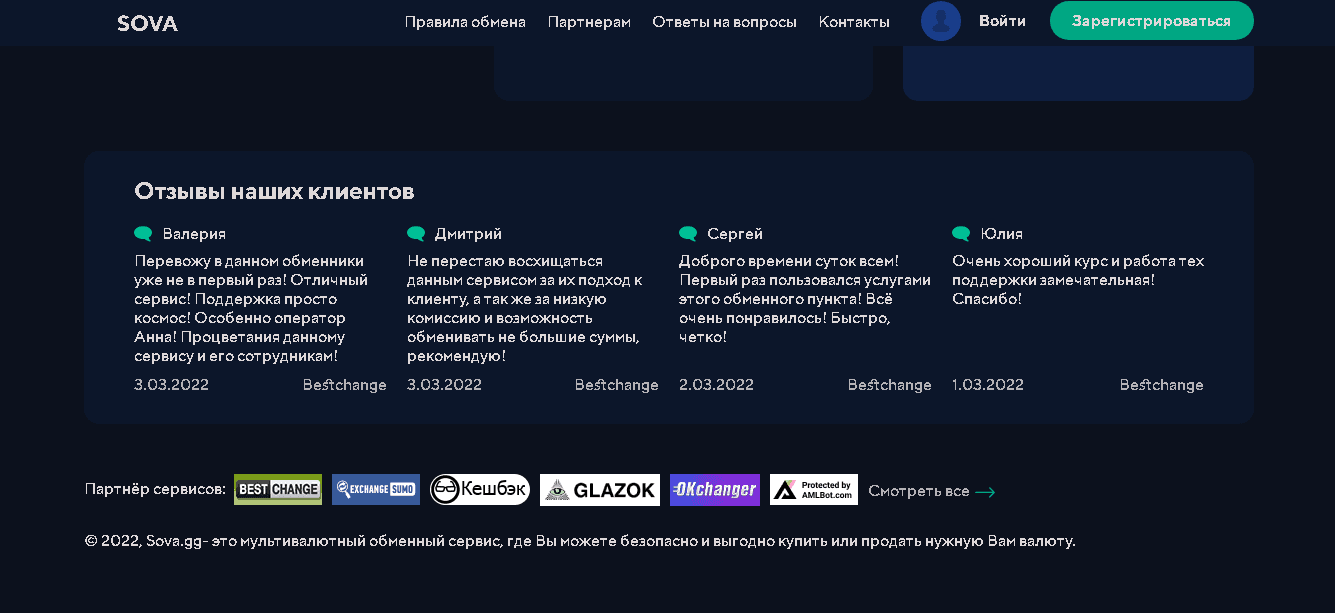Viewport: 1335px width, 613px height.
Task: Click the chat bubble icon beside Сергей
Action: tap(688, 234)
